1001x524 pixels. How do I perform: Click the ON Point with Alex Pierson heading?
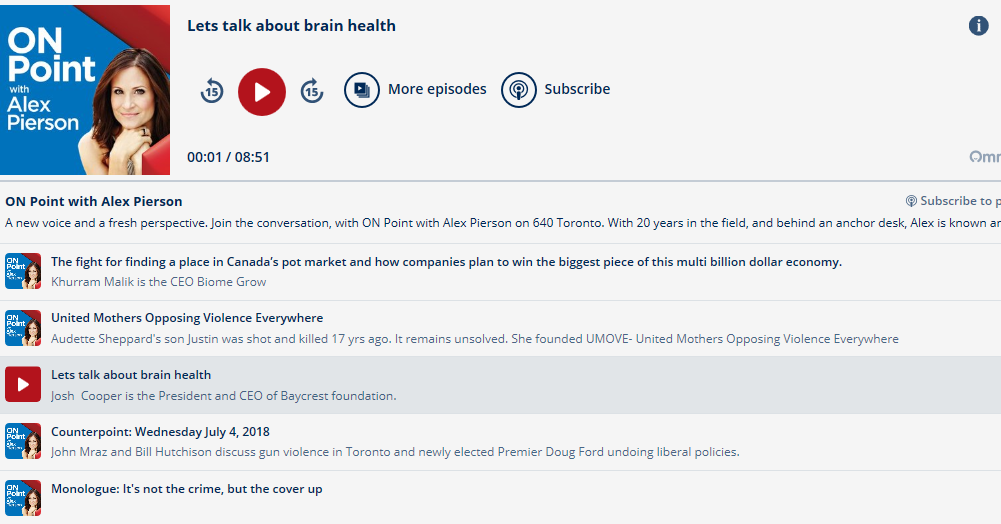click(94, 202)
